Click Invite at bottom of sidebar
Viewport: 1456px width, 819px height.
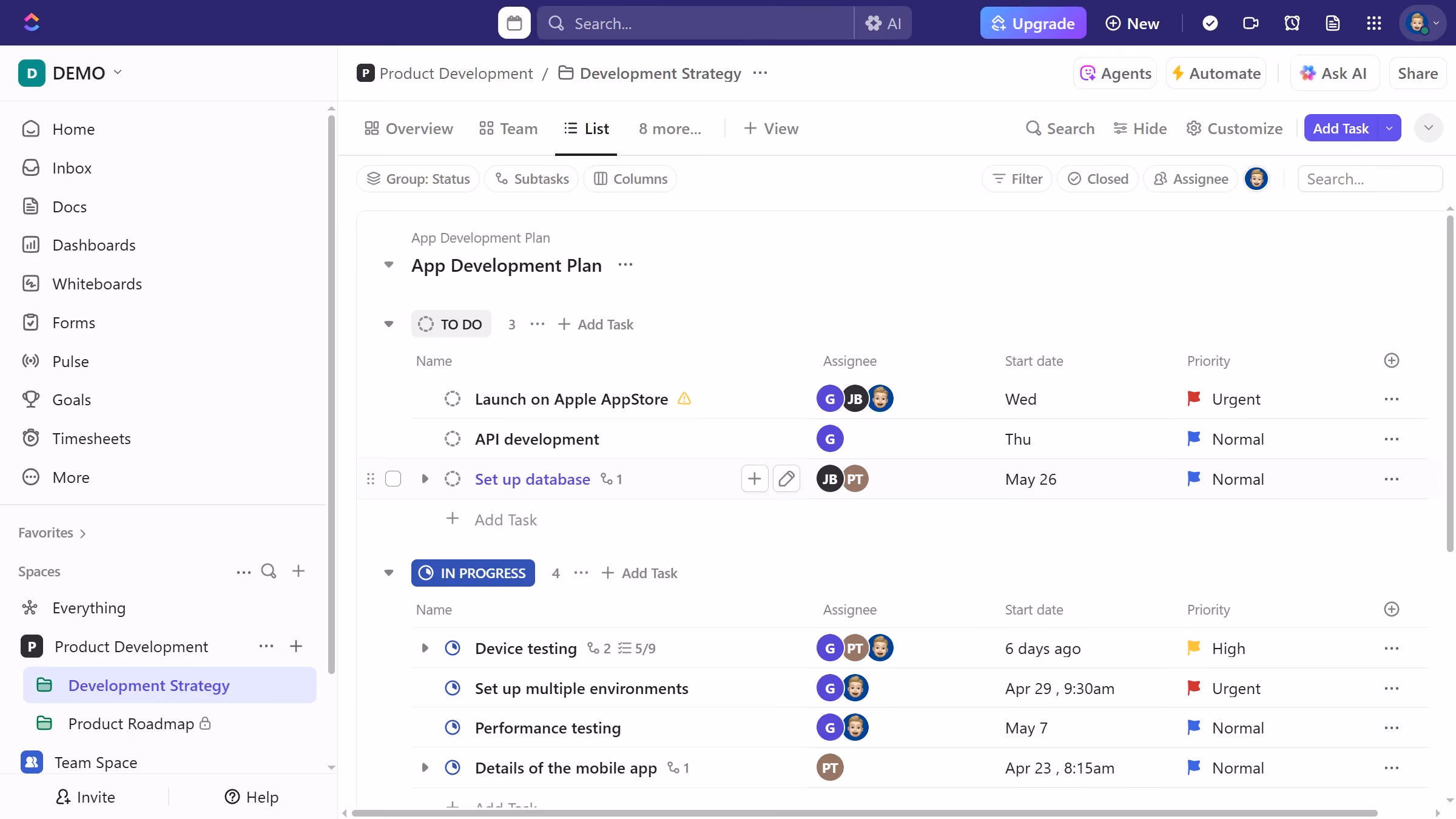pyautogui.click(x=85, y=797)
